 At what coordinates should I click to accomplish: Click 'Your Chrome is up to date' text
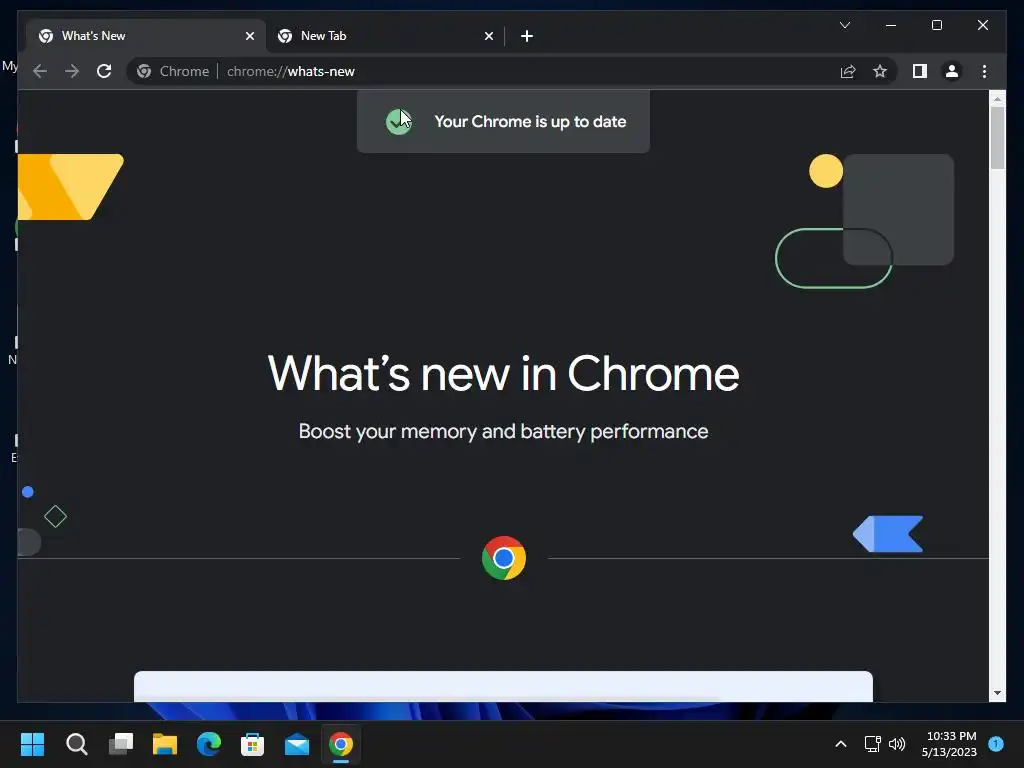click(x=530, y=121)
